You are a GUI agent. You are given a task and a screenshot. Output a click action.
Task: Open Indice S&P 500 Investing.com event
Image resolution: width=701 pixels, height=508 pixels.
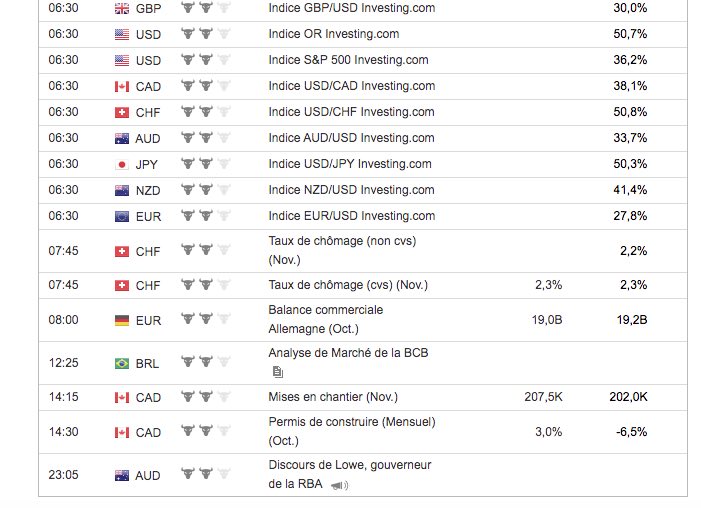pyautogui.click(x=348, y=60)
